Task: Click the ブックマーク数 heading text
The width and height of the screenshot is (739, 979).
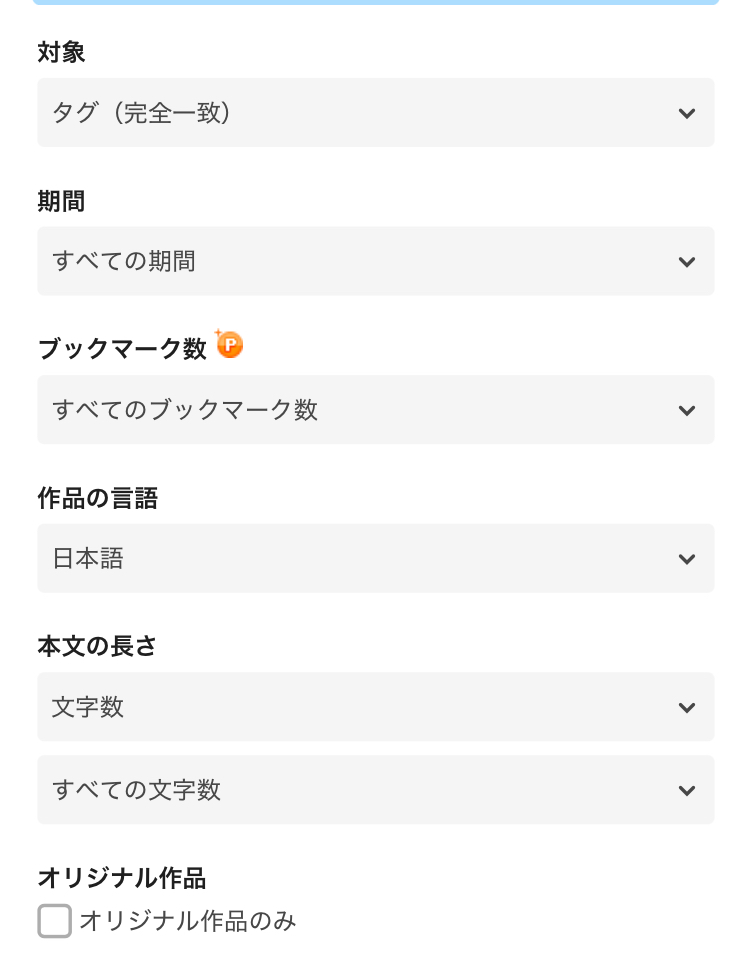Action: click(122, 349)
